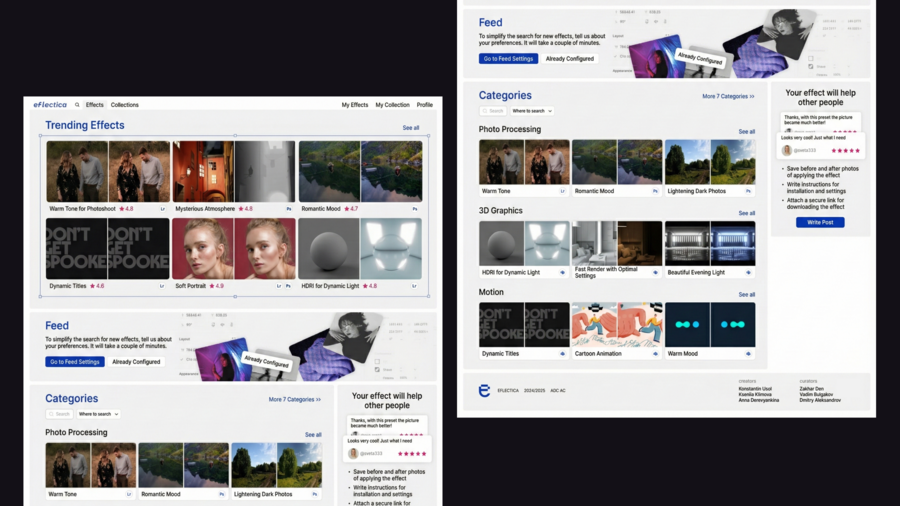
Task: Click the 'Zakhar Den' name in footer
Action: pos(812,389)
